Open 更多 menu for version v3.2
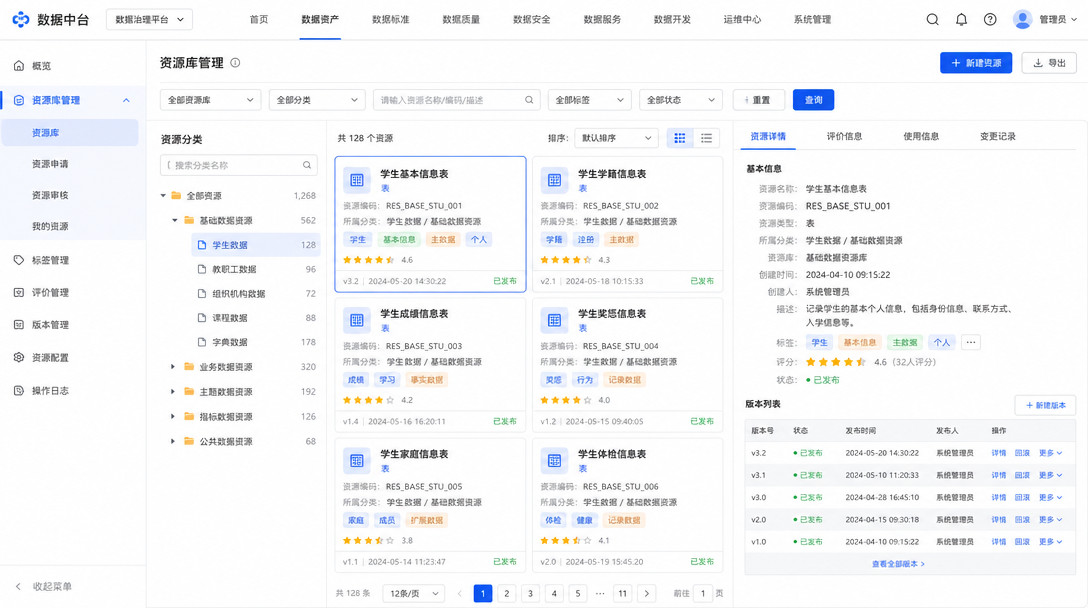The image size is (1088, 608). (x=1051, y=453)
